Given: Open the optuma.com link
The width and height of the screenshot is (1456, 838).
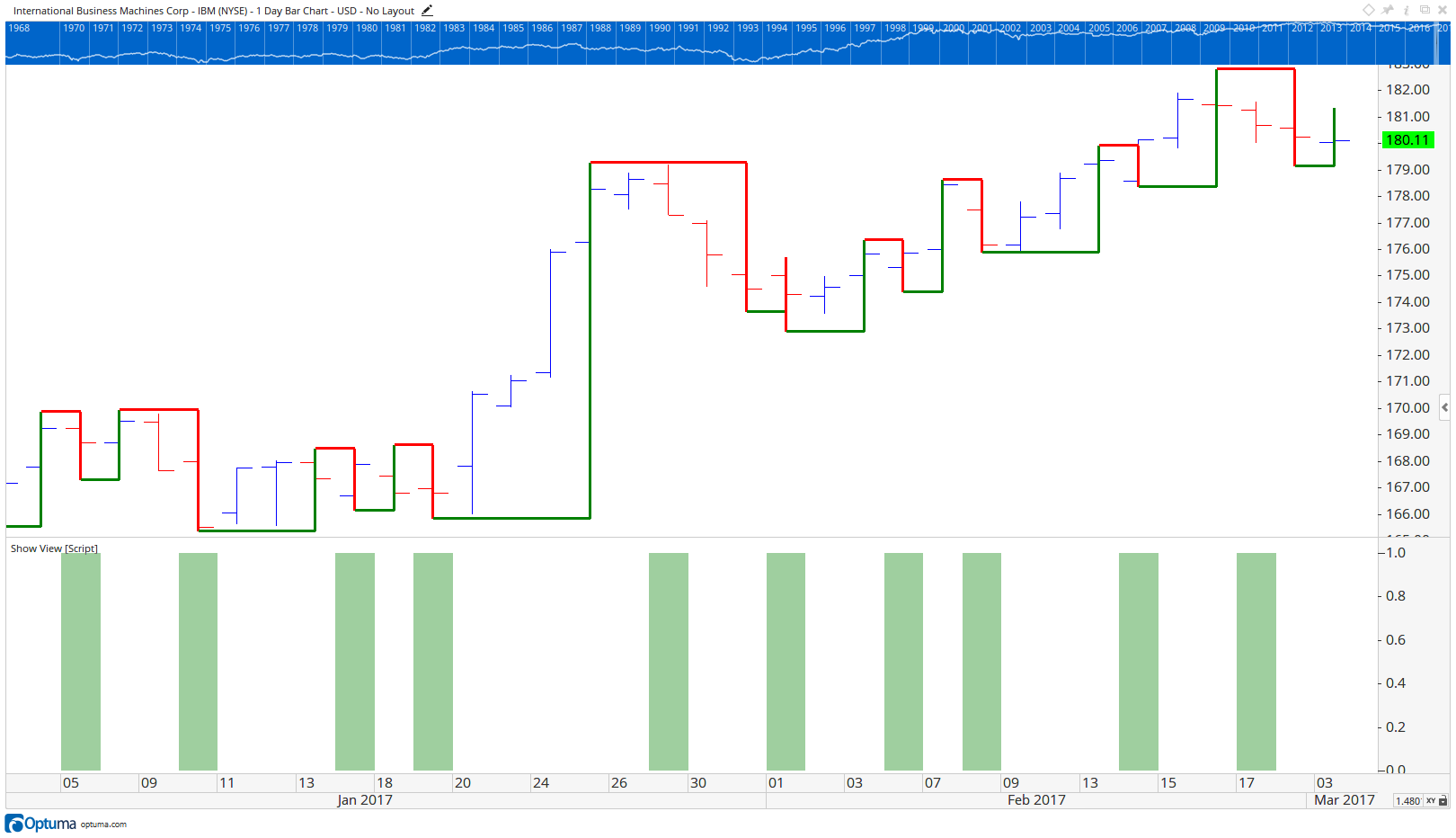Looking at the screenshot, I should [103, 825].
